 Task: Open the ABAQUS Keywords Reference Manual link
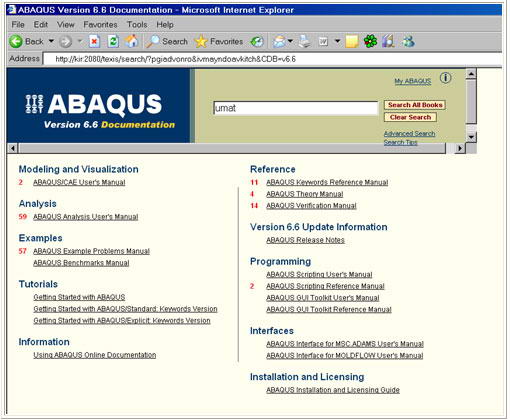click(x=327, y=182)
